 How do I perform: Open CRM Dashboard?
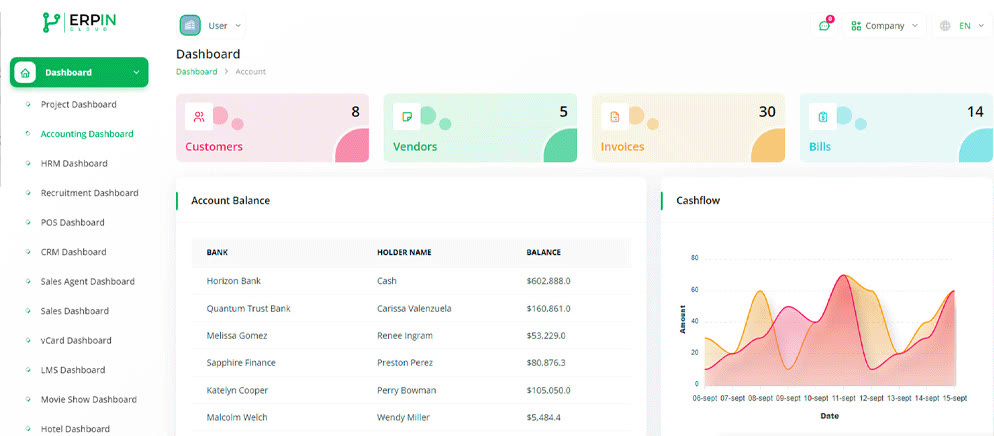point(74,252)
